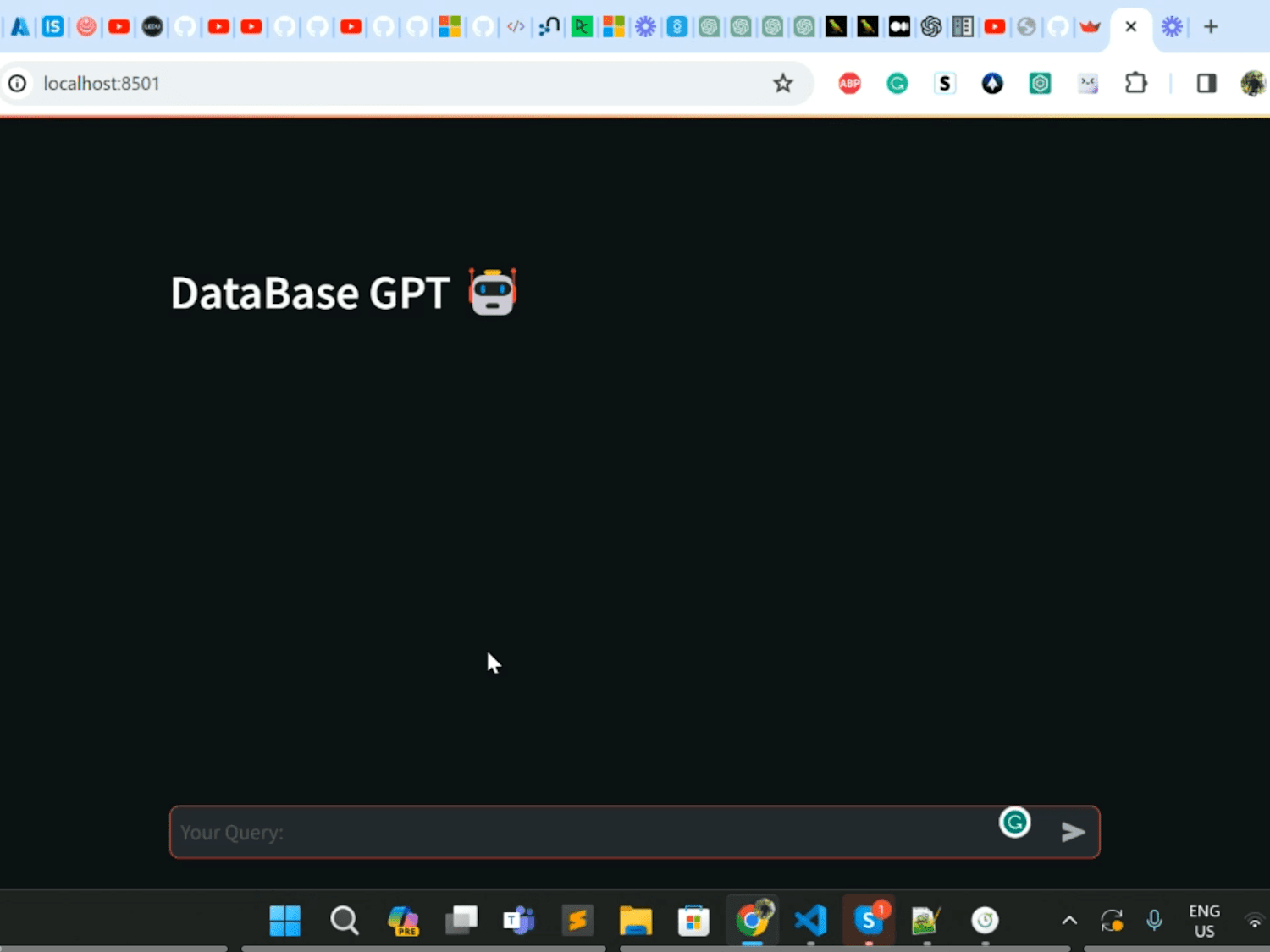Viewport: 1270px width, 952px height.
Task: Open Windows Start menu
Action: point(285,920)
